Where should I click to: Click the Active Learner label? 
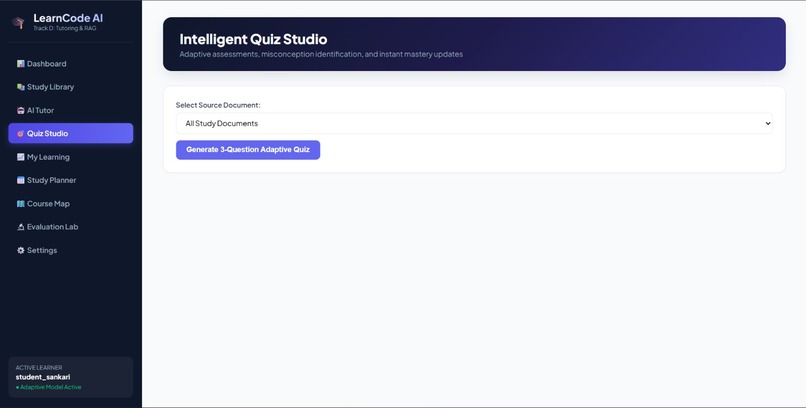(39, 368)
